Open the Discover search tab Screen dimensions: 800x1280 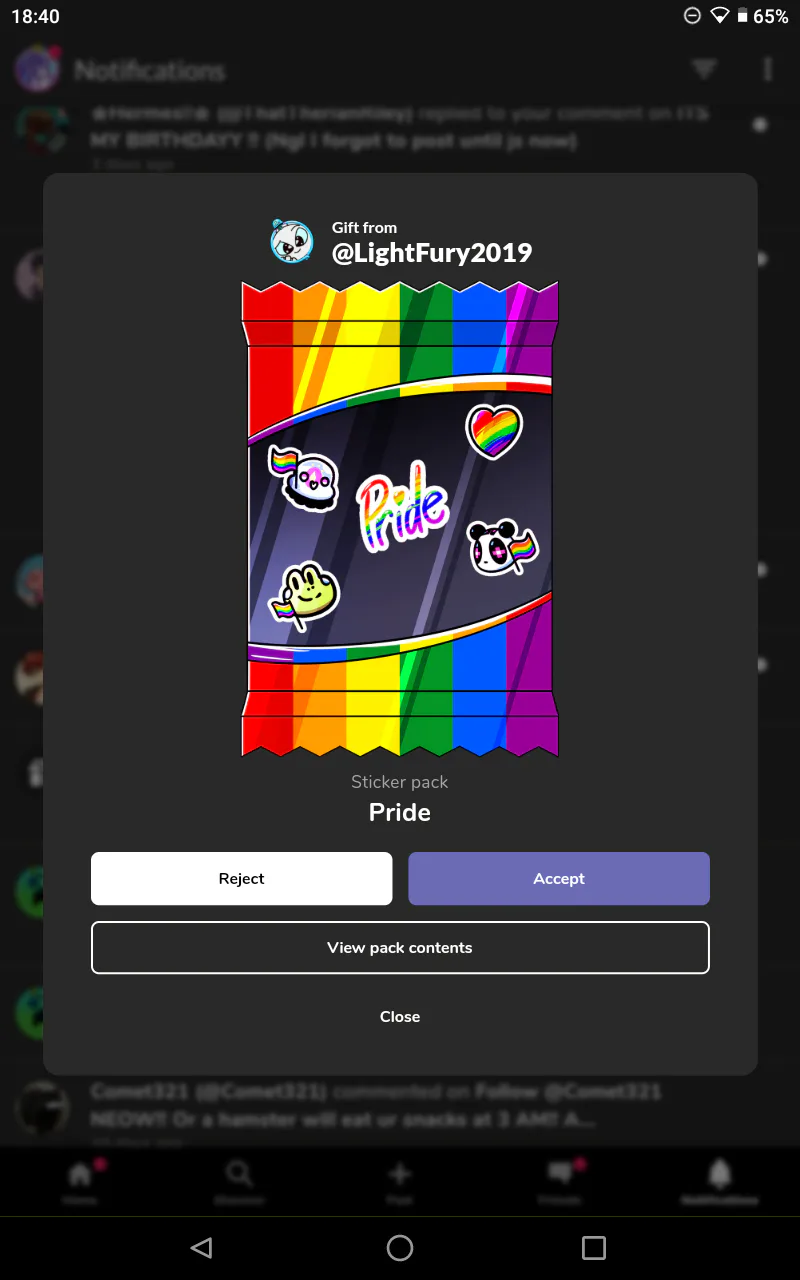[239, 1180]
